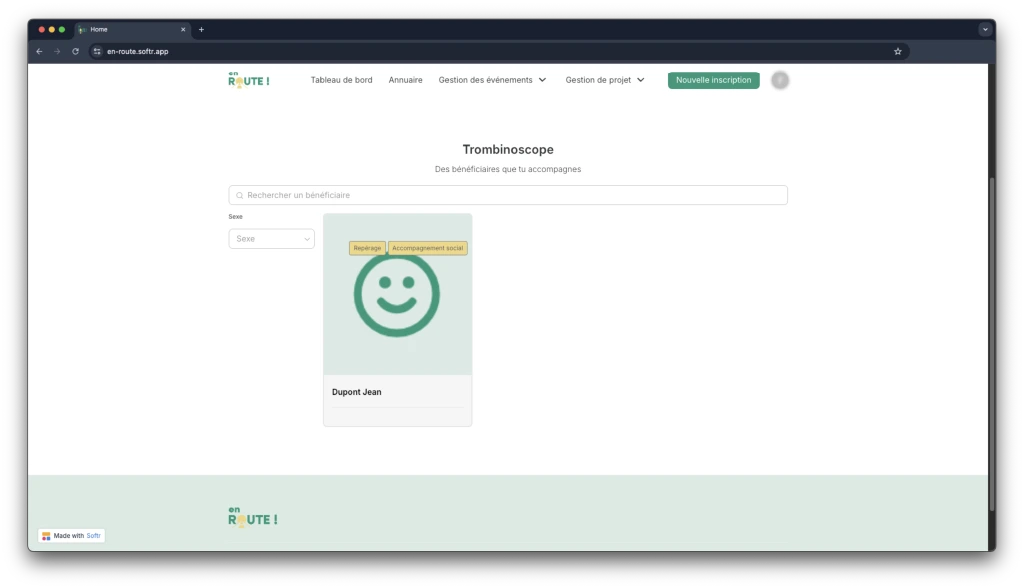Open the browser tab search chevron
Screen dimensions: 1024x588
pyautogui.click(x=984, y=29)
